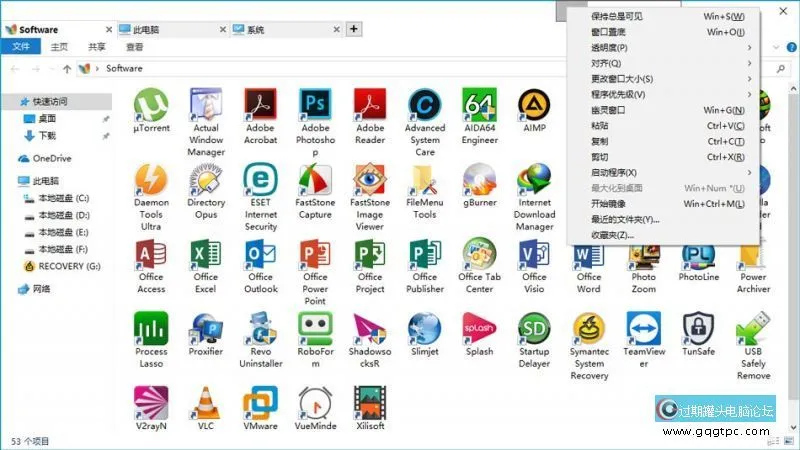The height and width of the screenshot is (450, 800).
Task: Click the new tab plus button
Action: (354, 29)
